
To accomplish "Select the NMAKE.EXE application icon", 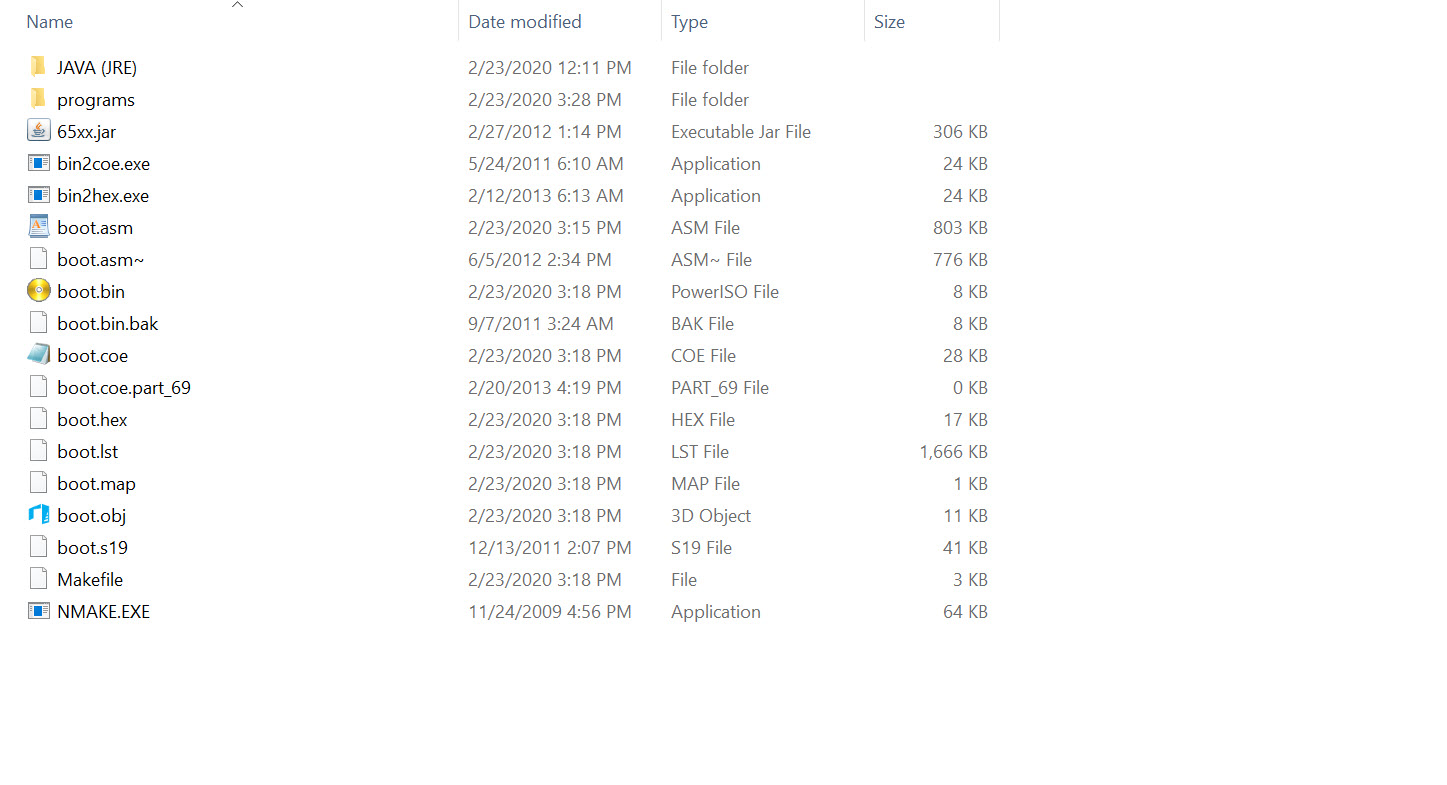I will tap(39, 611).
